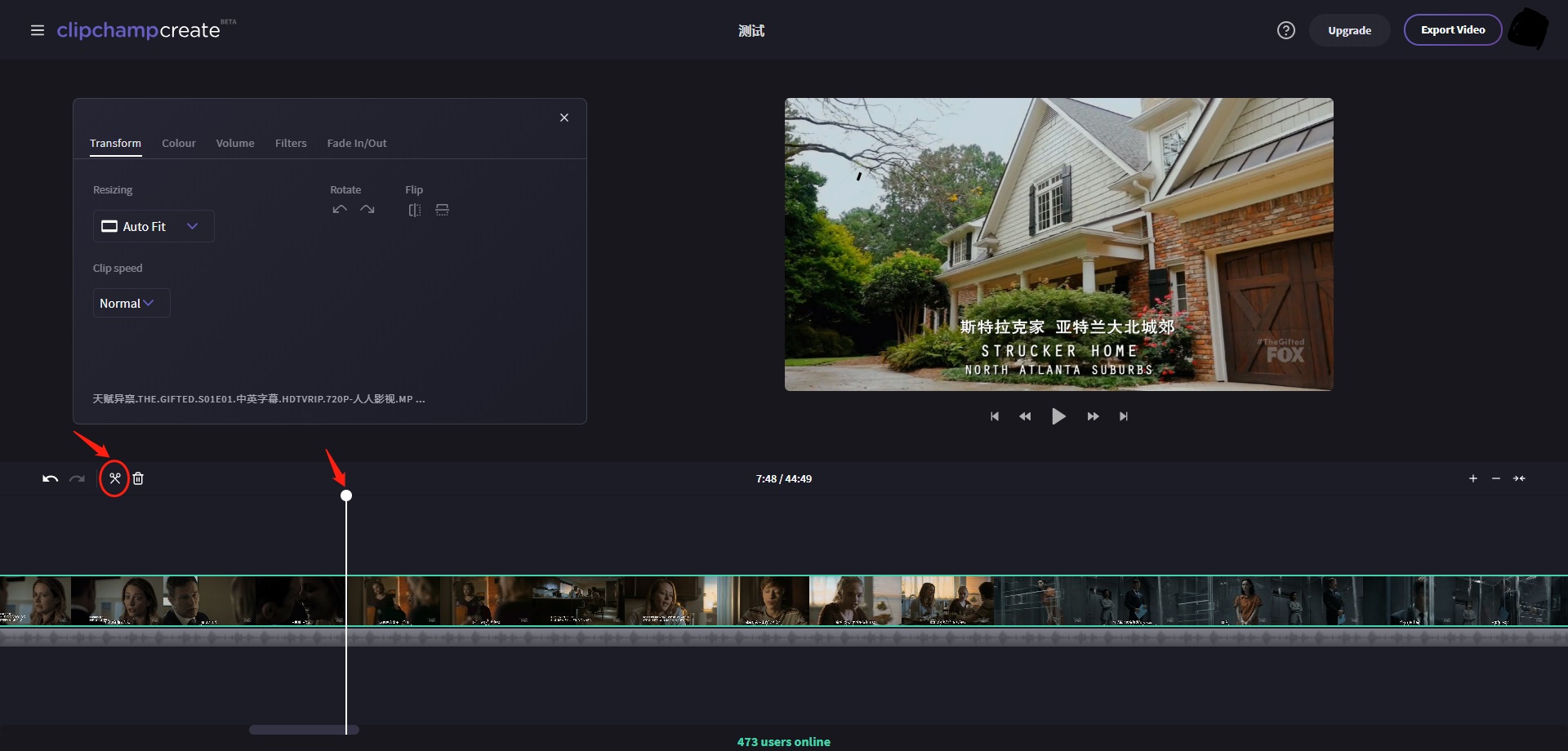Open the Auto Fit resizing dropdown
1568x751 pixels.
click(x=154, y=226)
